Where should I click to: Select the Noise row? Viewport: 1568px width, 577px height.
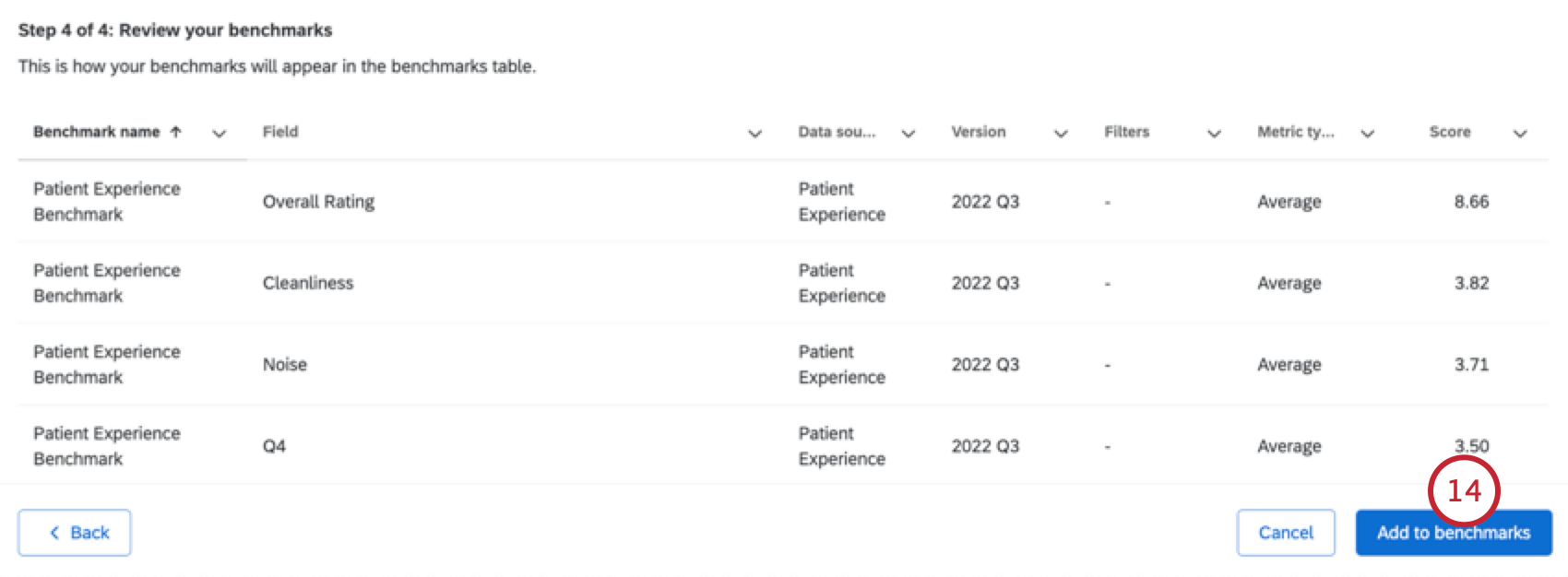point(285,364)
